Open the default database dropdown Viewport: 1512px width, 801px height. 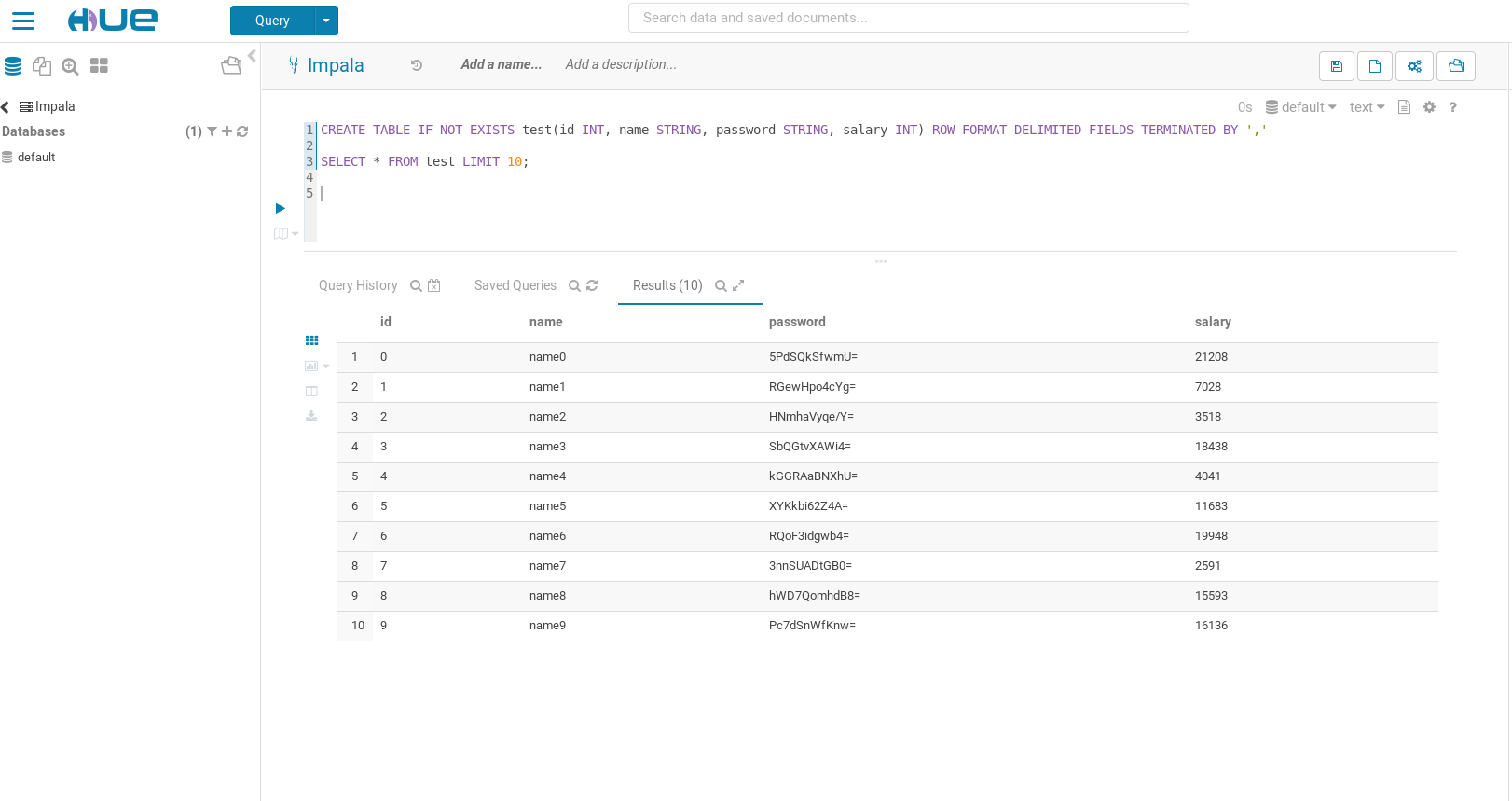(1301, 107)
